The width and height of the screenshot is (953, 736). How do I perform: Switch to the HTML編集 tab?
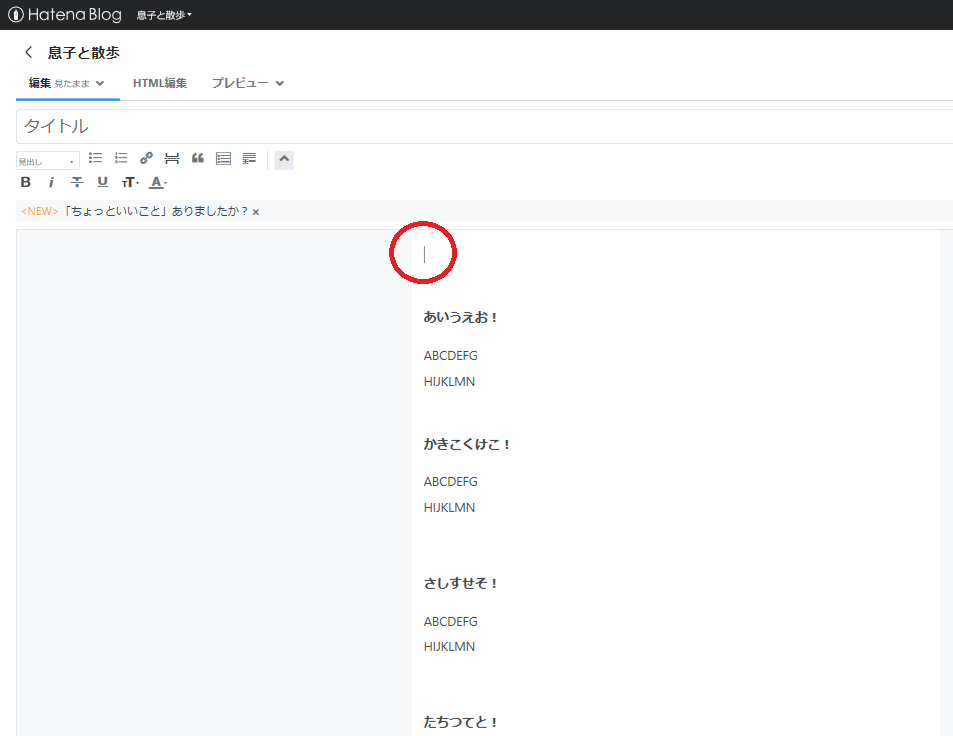160,83
